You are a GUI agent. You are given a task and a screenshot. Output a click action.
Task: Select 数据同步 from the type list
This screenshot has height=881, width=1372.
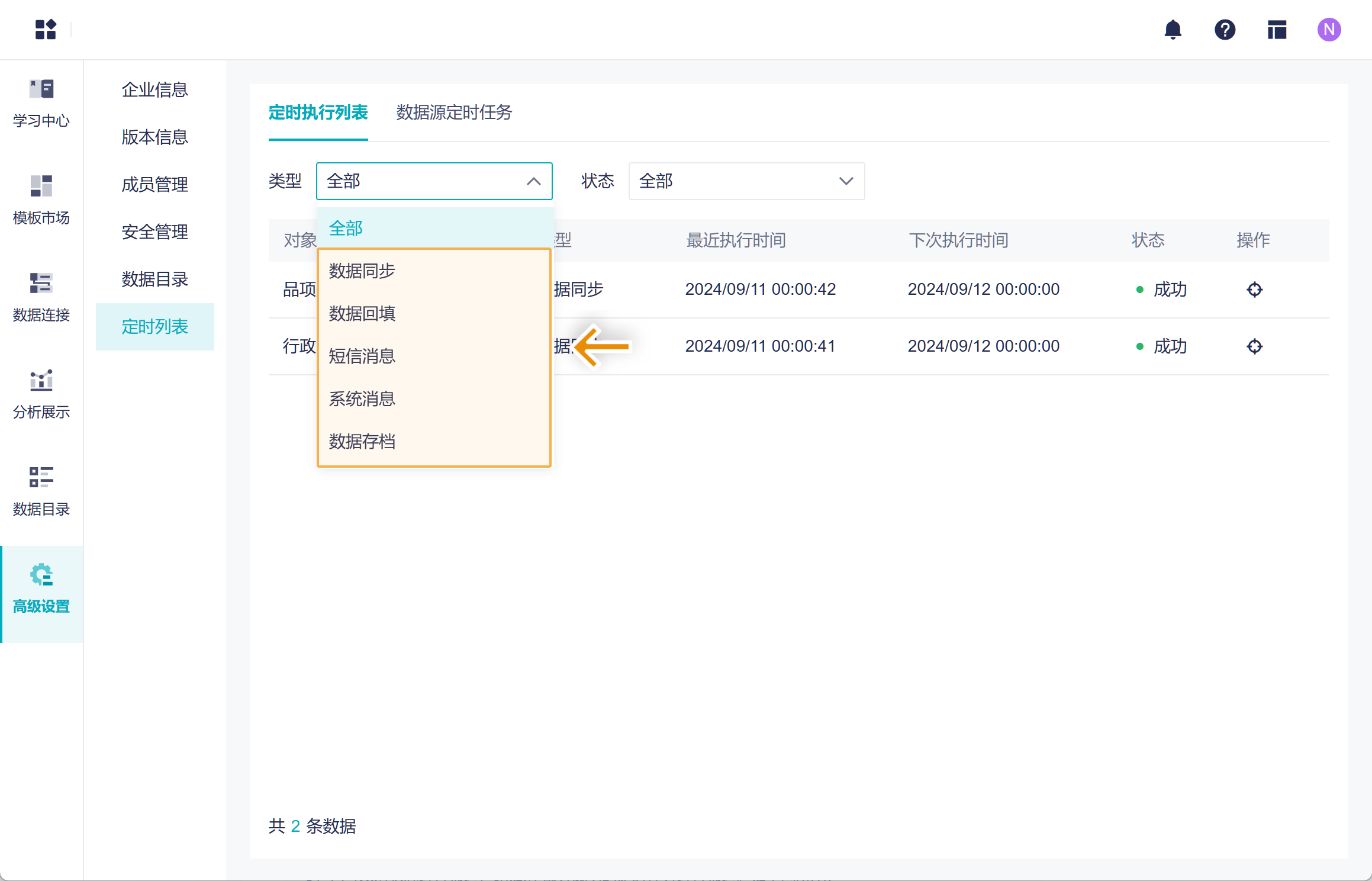click(362, 271)
